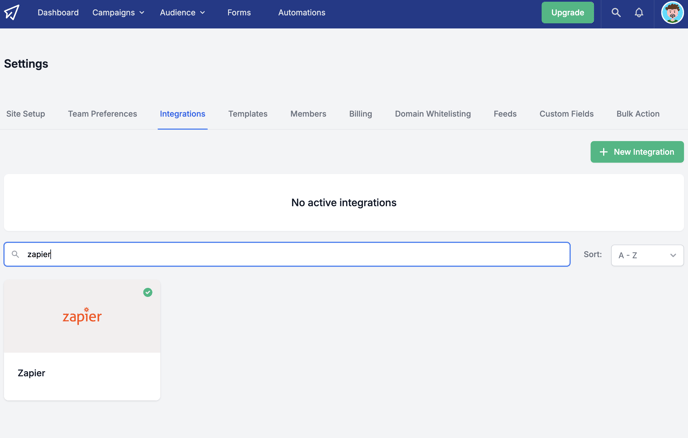Click the integrations search field containing zapier
Image resolution: width=688 pixels, height=438 pixels.
(x=287, y=254)
